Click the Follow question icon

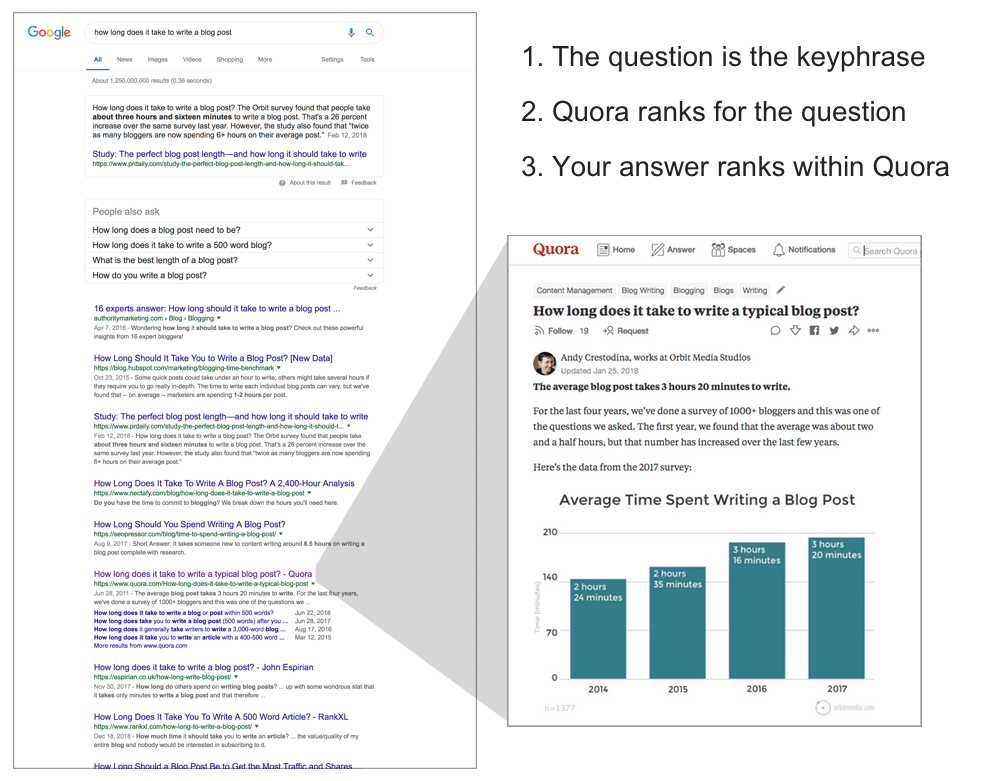coord(539,331)
